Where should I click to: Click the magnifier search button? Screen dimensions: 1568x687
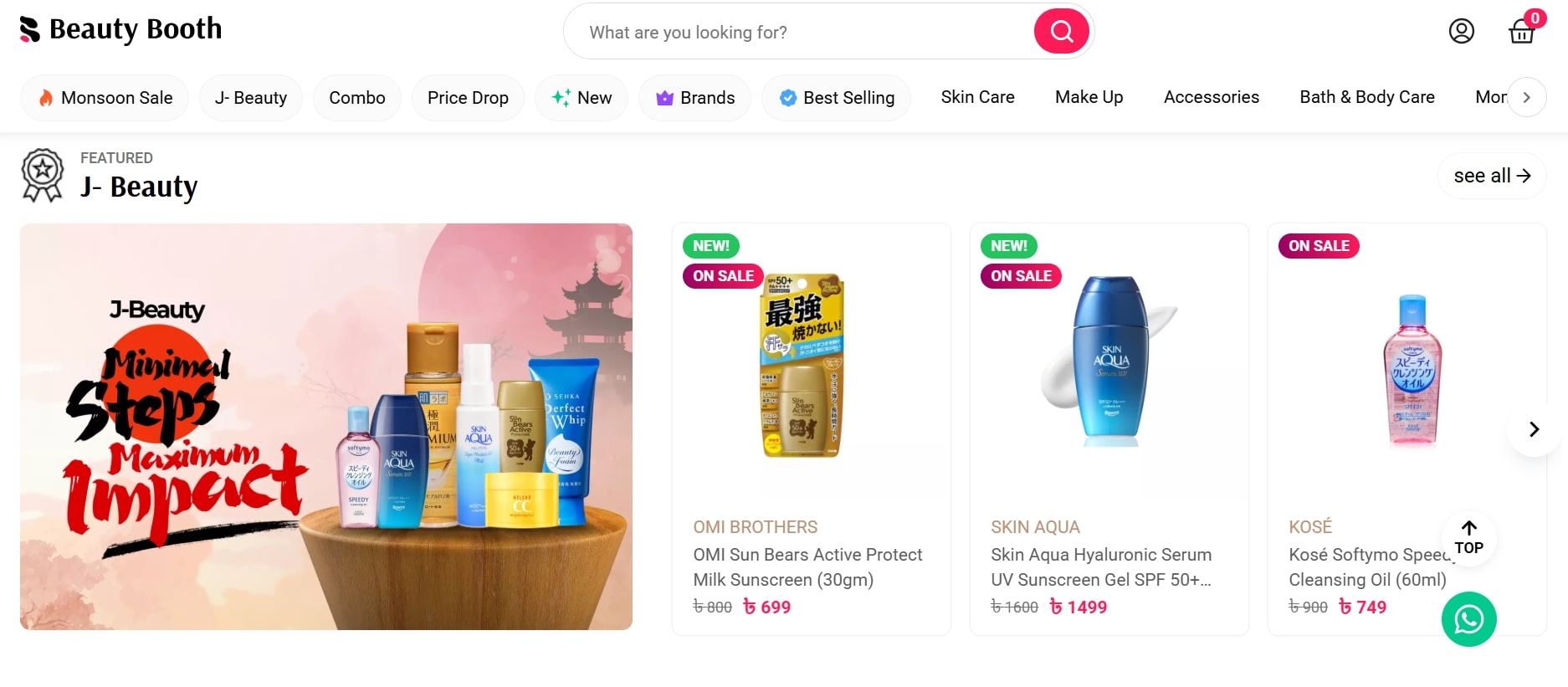1061,32
